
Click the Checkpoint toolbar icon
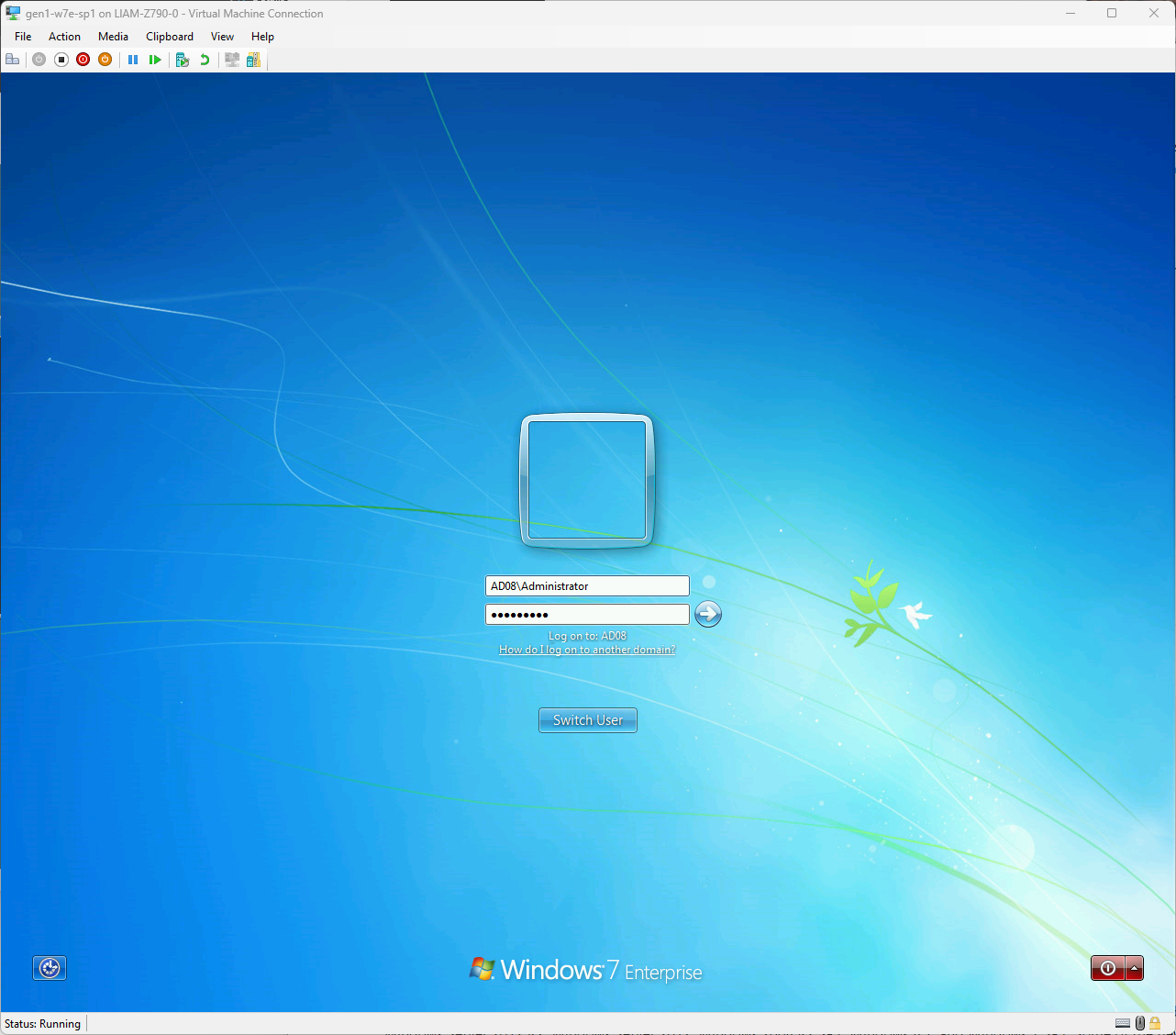pyautogui.click(x=183, y=60)
